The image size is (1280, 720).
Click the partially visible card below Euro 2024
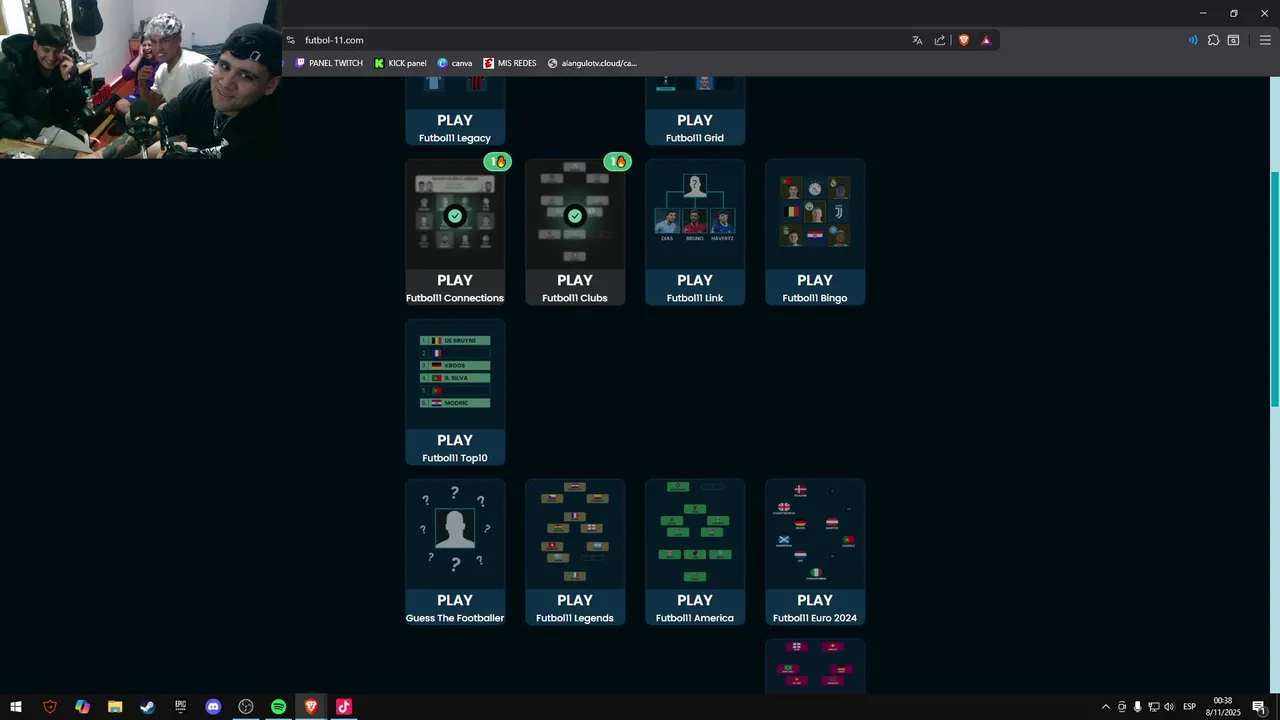tap(815, 666)
